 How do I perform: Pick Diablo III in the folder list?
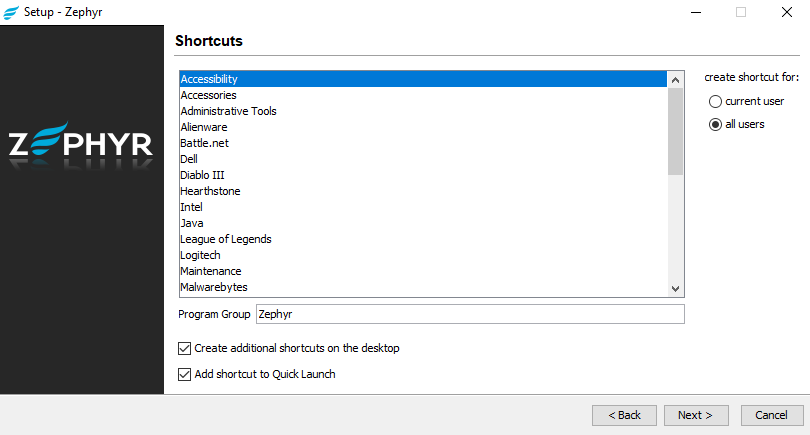(202, 175)
